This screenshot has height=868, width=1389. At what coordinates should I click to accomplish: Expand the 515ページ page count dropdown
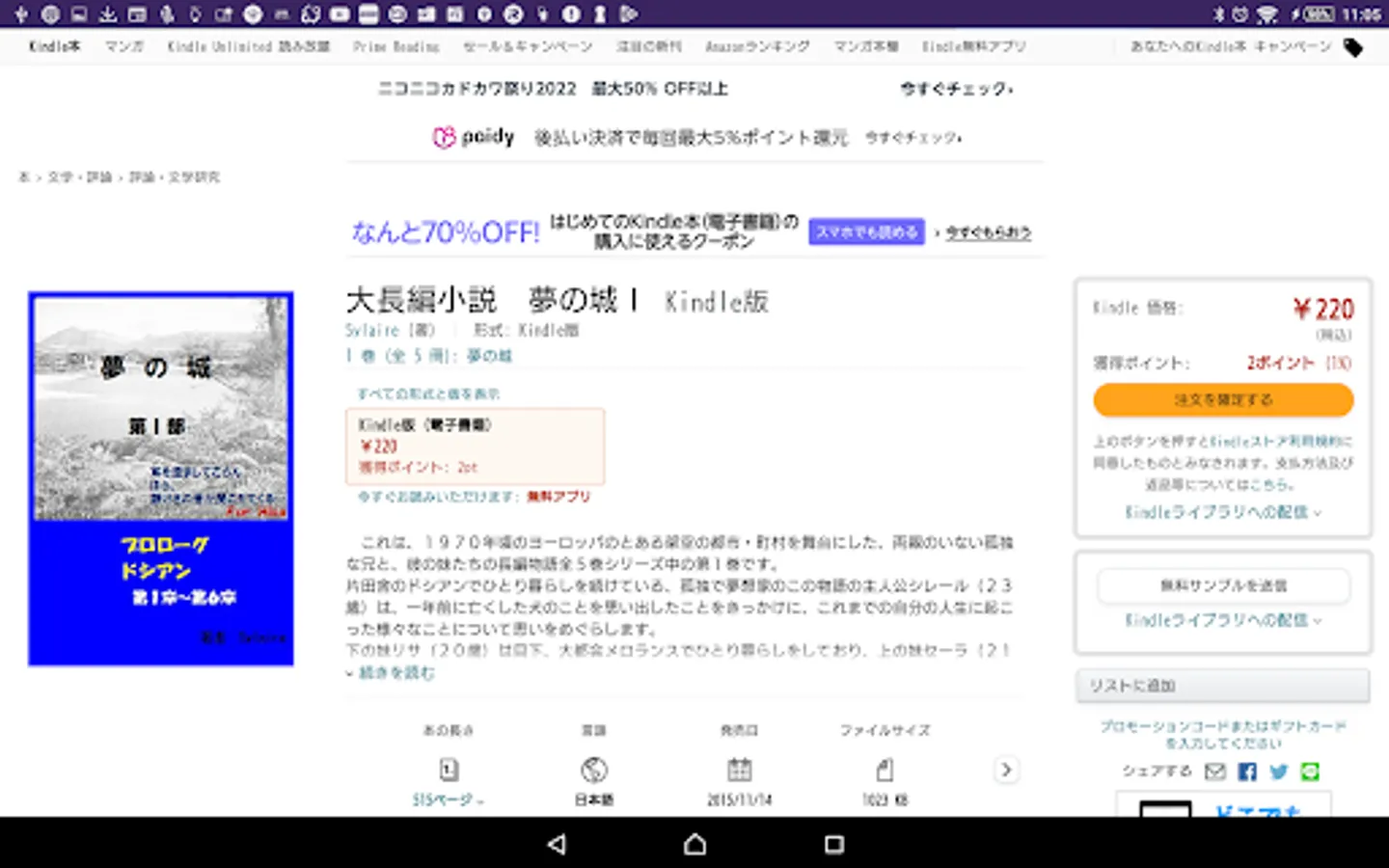[448, 800]
